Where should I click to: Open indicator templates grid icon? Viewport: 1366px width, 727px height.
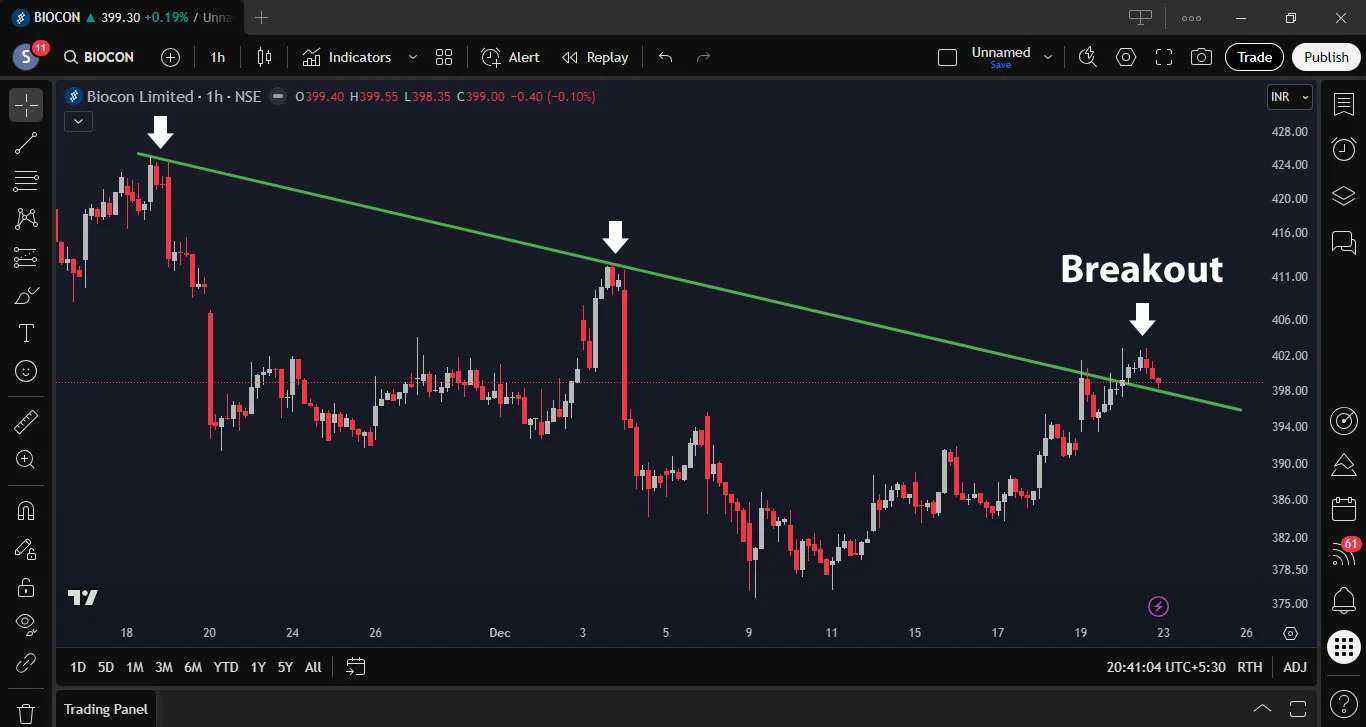444,57
